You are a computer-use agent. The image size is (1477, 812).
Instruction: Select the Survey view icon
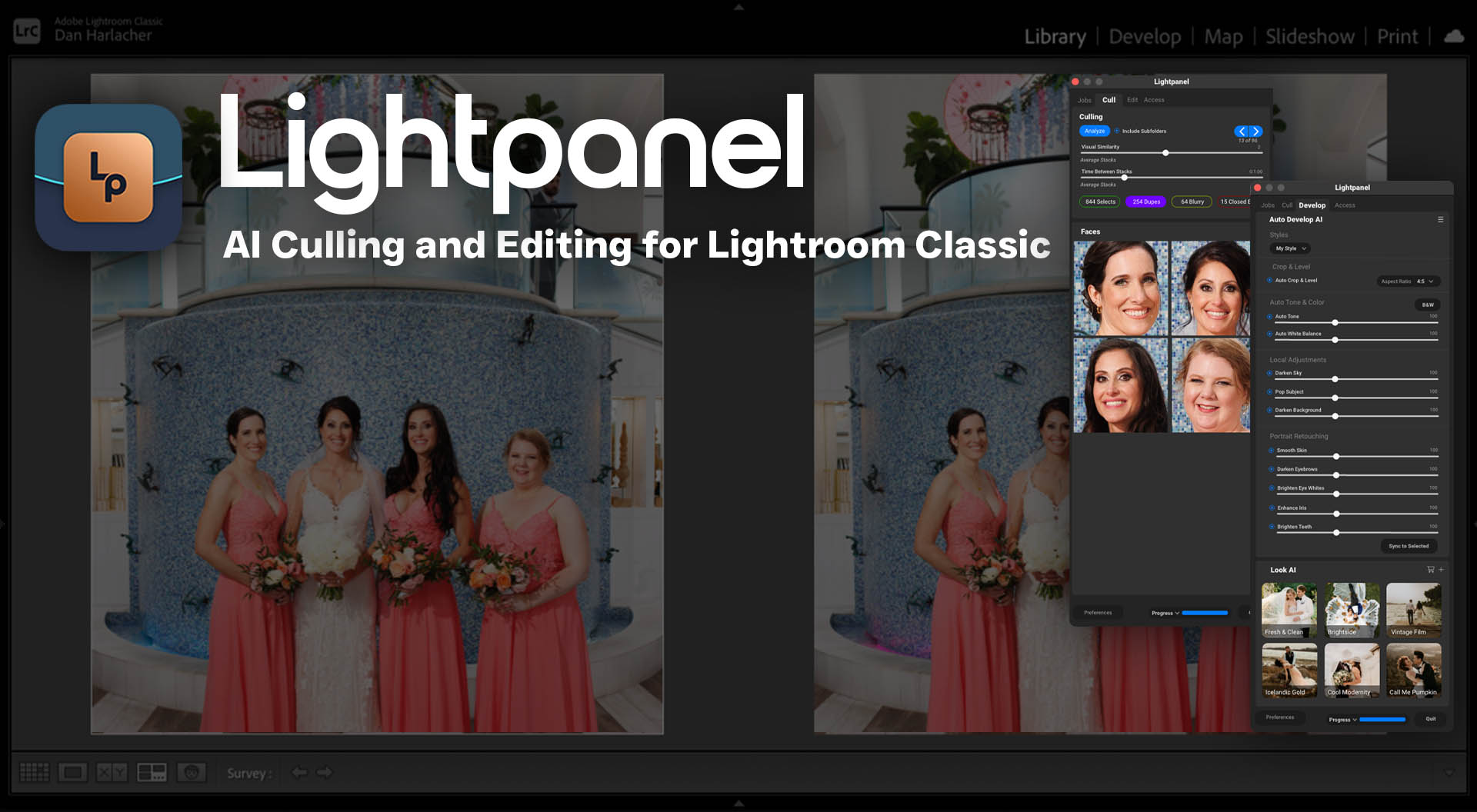tap(152, 772)
